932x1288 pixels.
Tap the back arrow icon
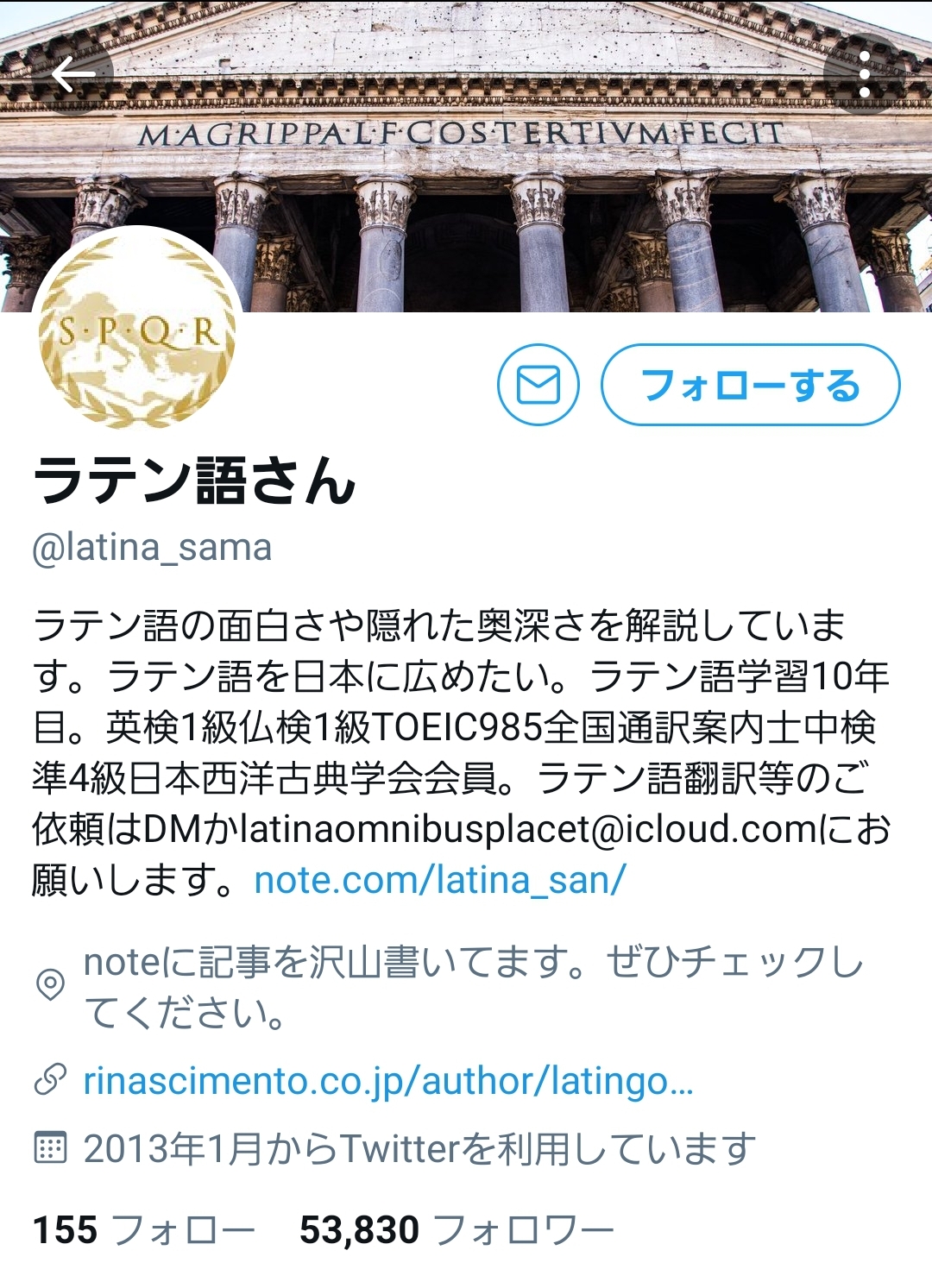tap(72, 75)
